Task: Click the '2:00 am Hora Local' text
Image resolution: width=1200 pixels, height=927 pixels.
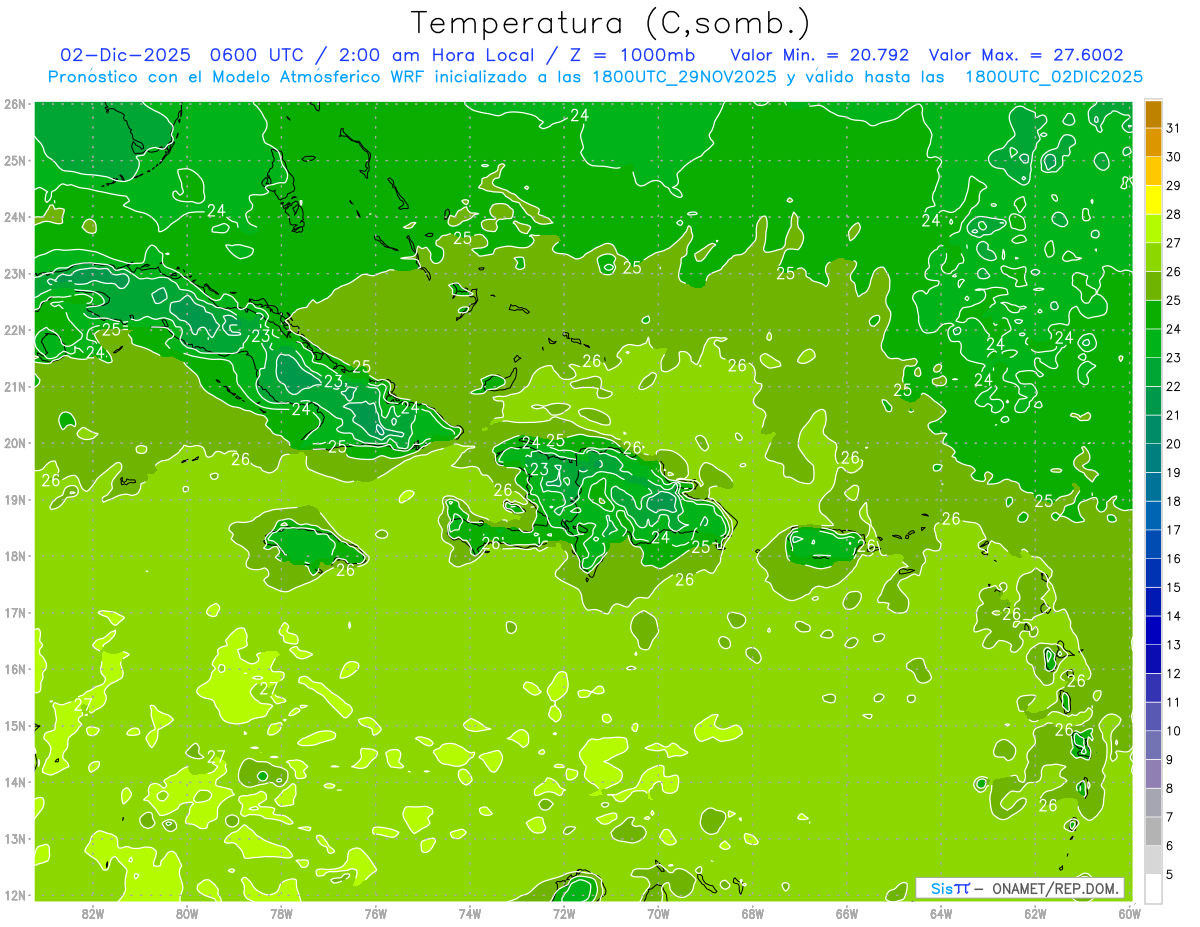Action: pos(437,55)
